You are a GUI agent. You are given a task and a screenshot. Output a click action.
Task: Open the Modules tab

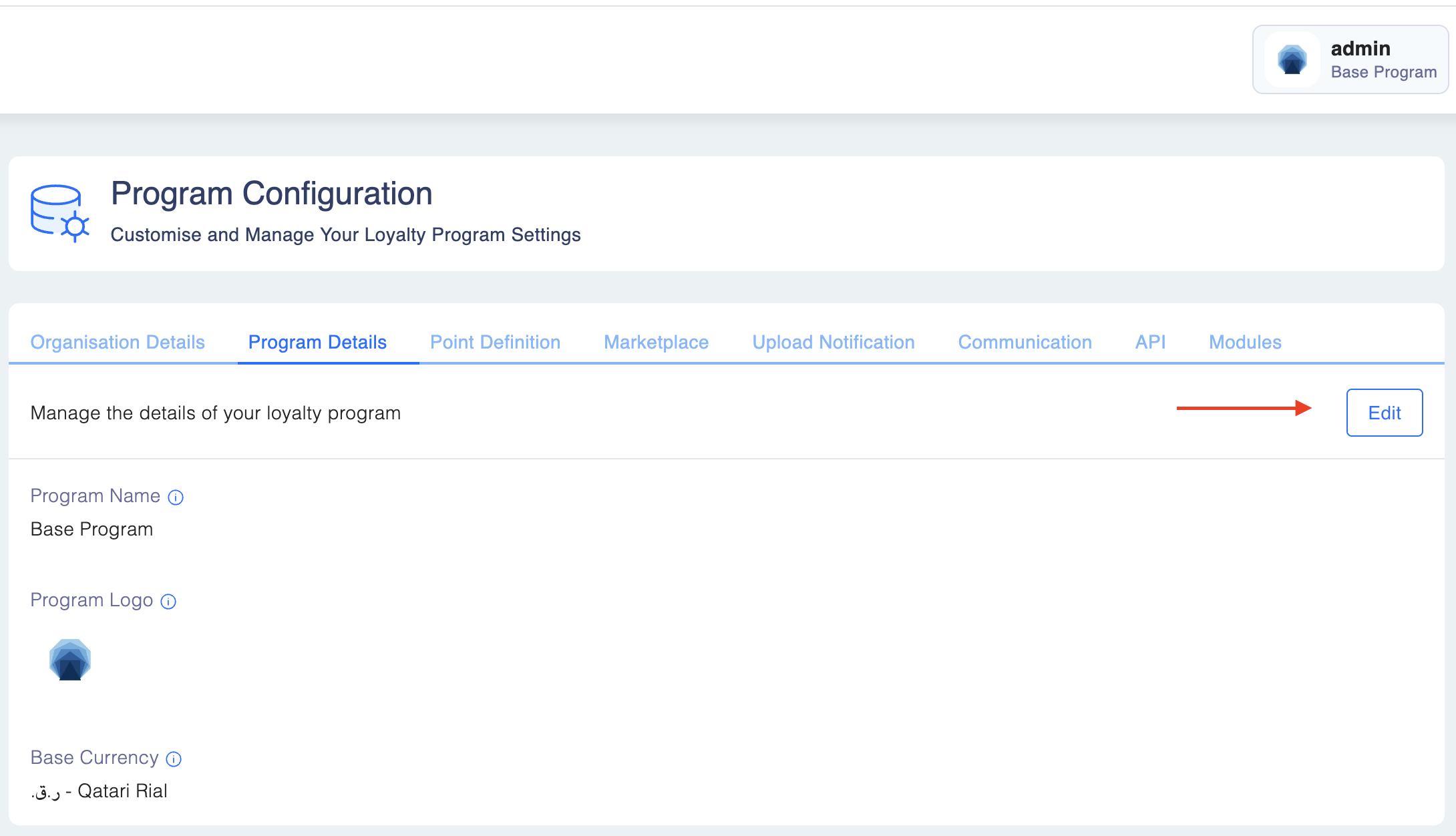(x=1245, y=342)
